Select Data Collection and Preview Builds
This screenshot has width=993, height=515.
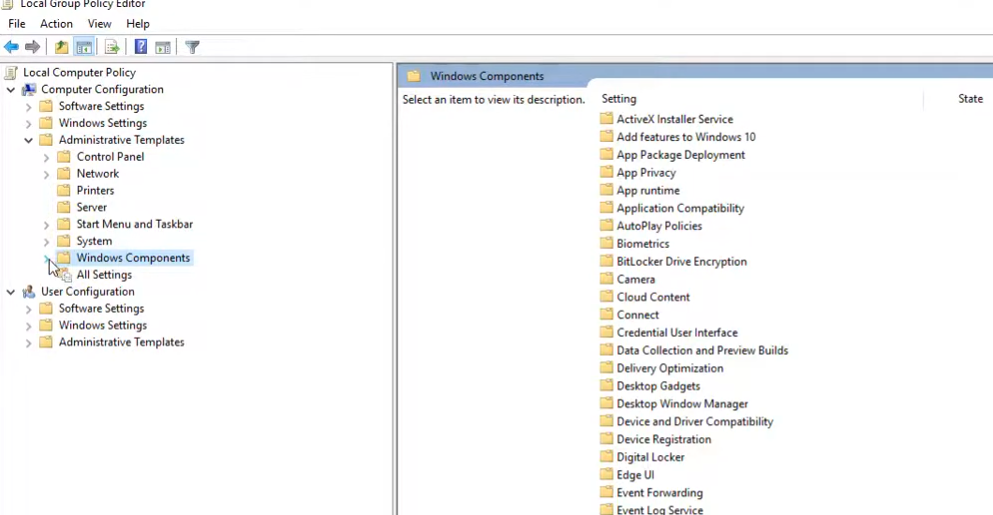click(x=702, y=350)
